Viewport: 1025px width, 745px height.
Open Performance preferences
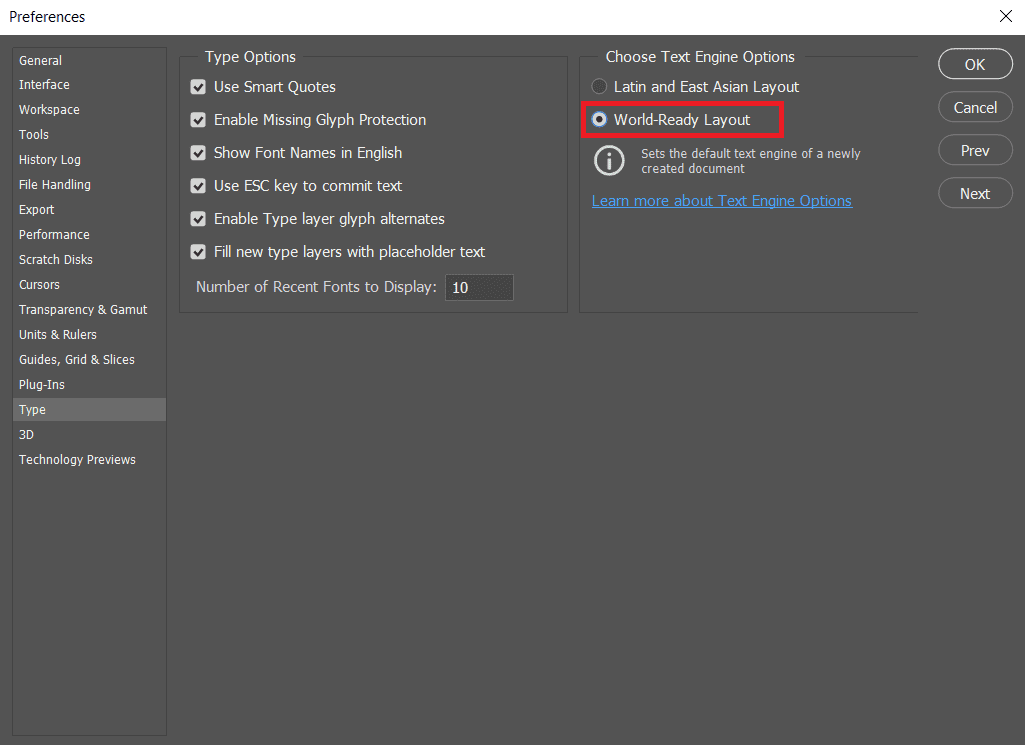pos(89,235)
